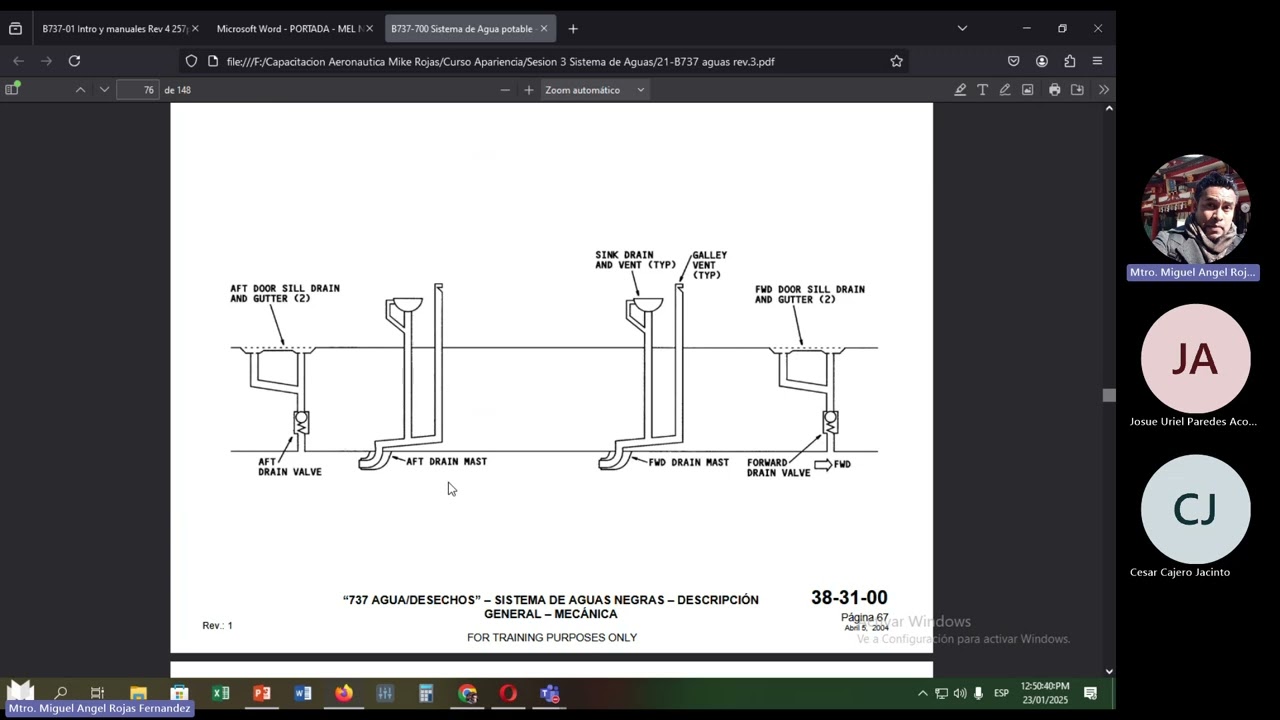Print the PDF document
Screen dimensions: 1280x720
coord(1055,90)
